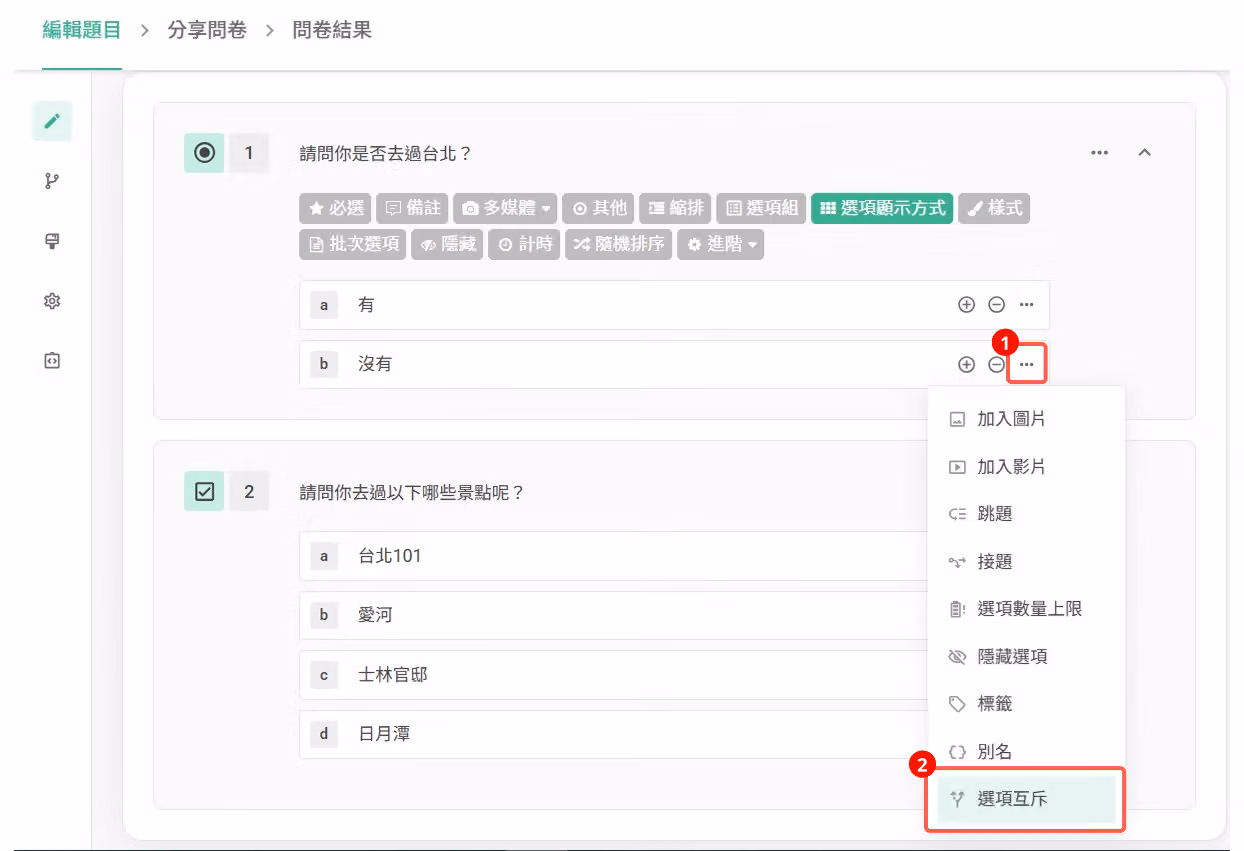The width and height of the screenshot is (1244, 851).
Task: Remove option 有 with the minus icon
Action: click(x=996, y=305)
